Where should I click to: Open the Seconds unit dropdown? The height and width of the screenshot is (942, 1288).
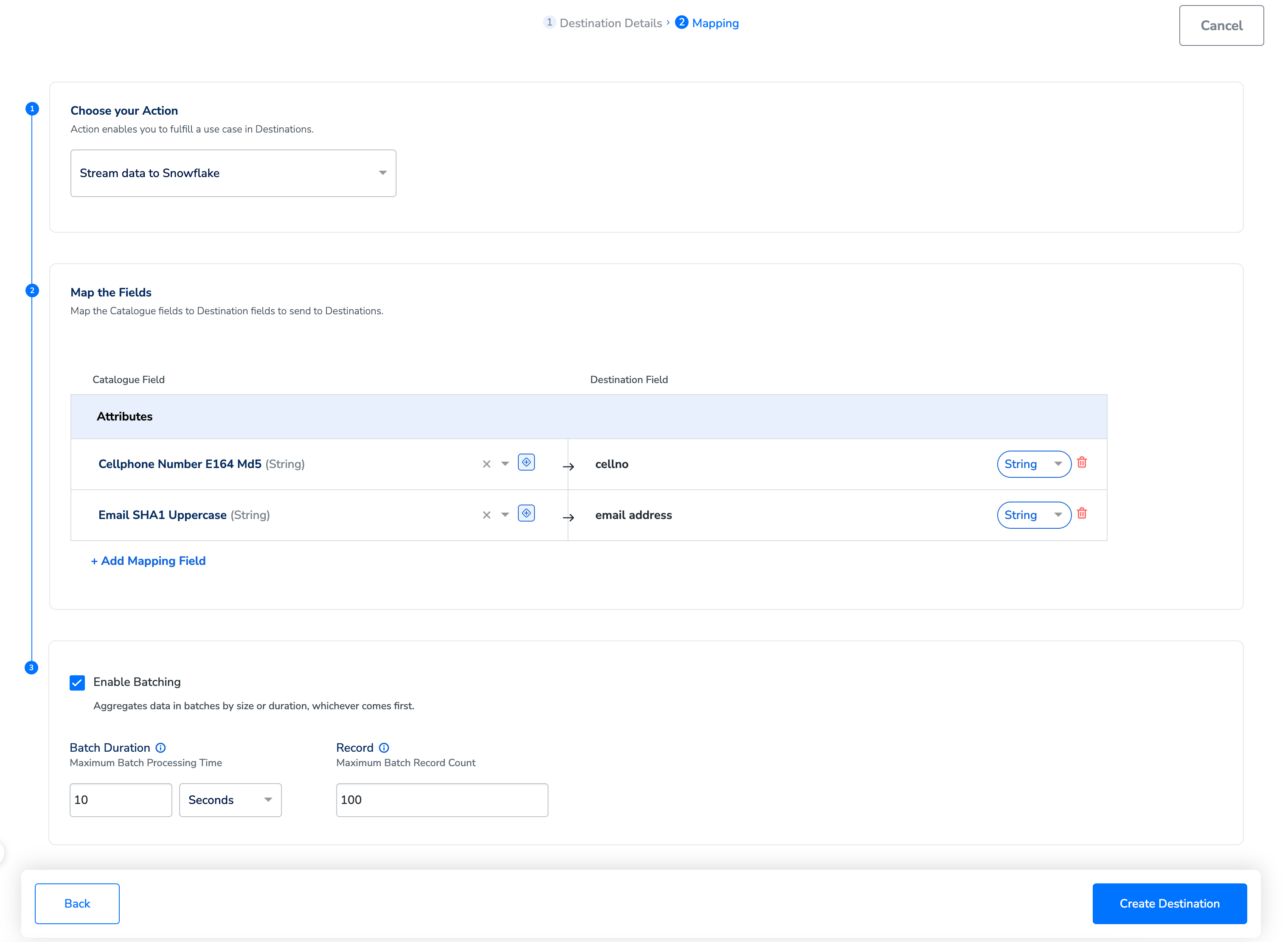(230, 800)
